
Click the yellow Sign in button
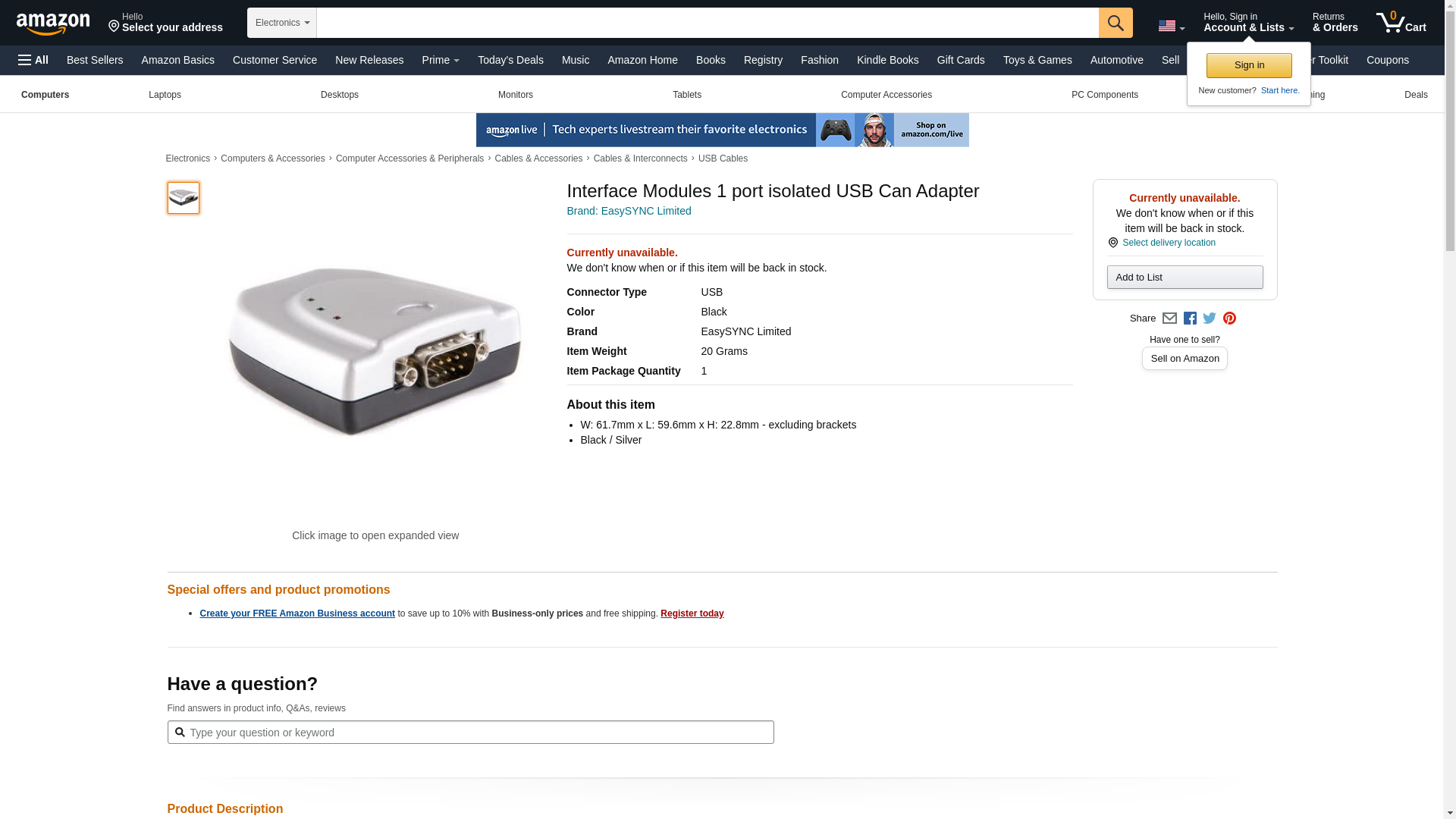(1248, 65)
